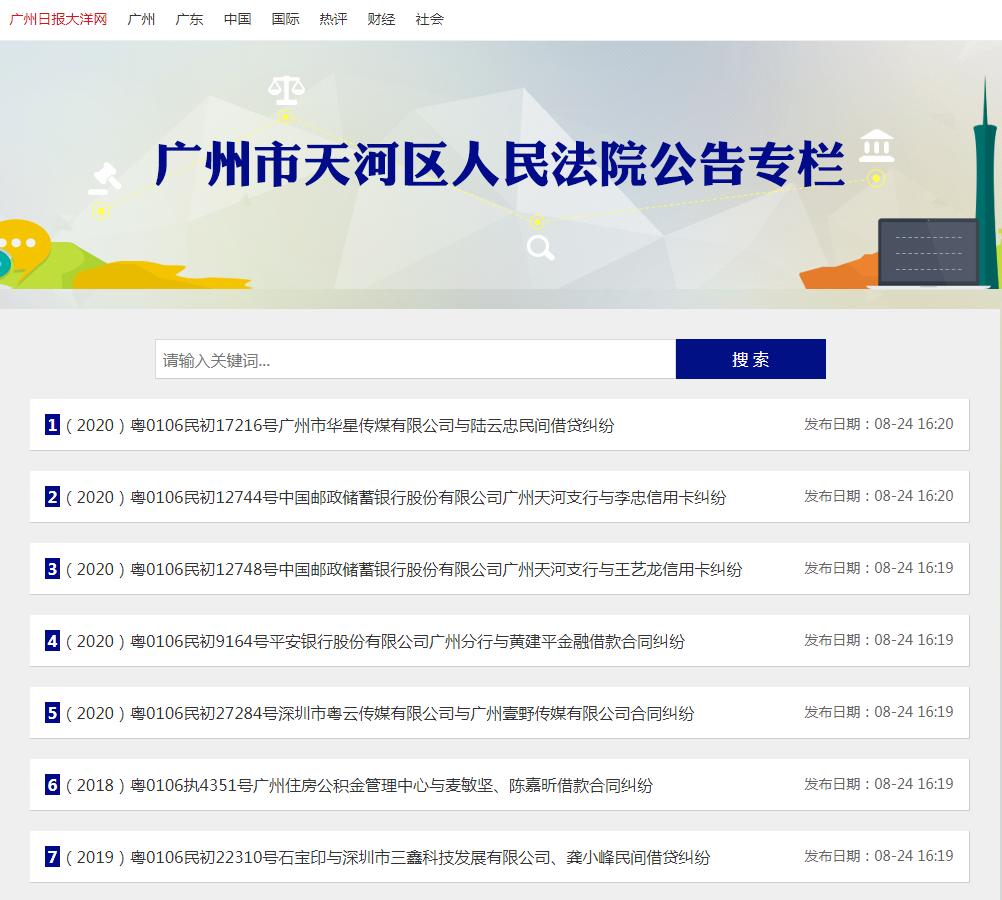Viewport: 1002px width, 900px height.
Task: Click the gavel icon in the banner
Action: [x=103, y=179]
